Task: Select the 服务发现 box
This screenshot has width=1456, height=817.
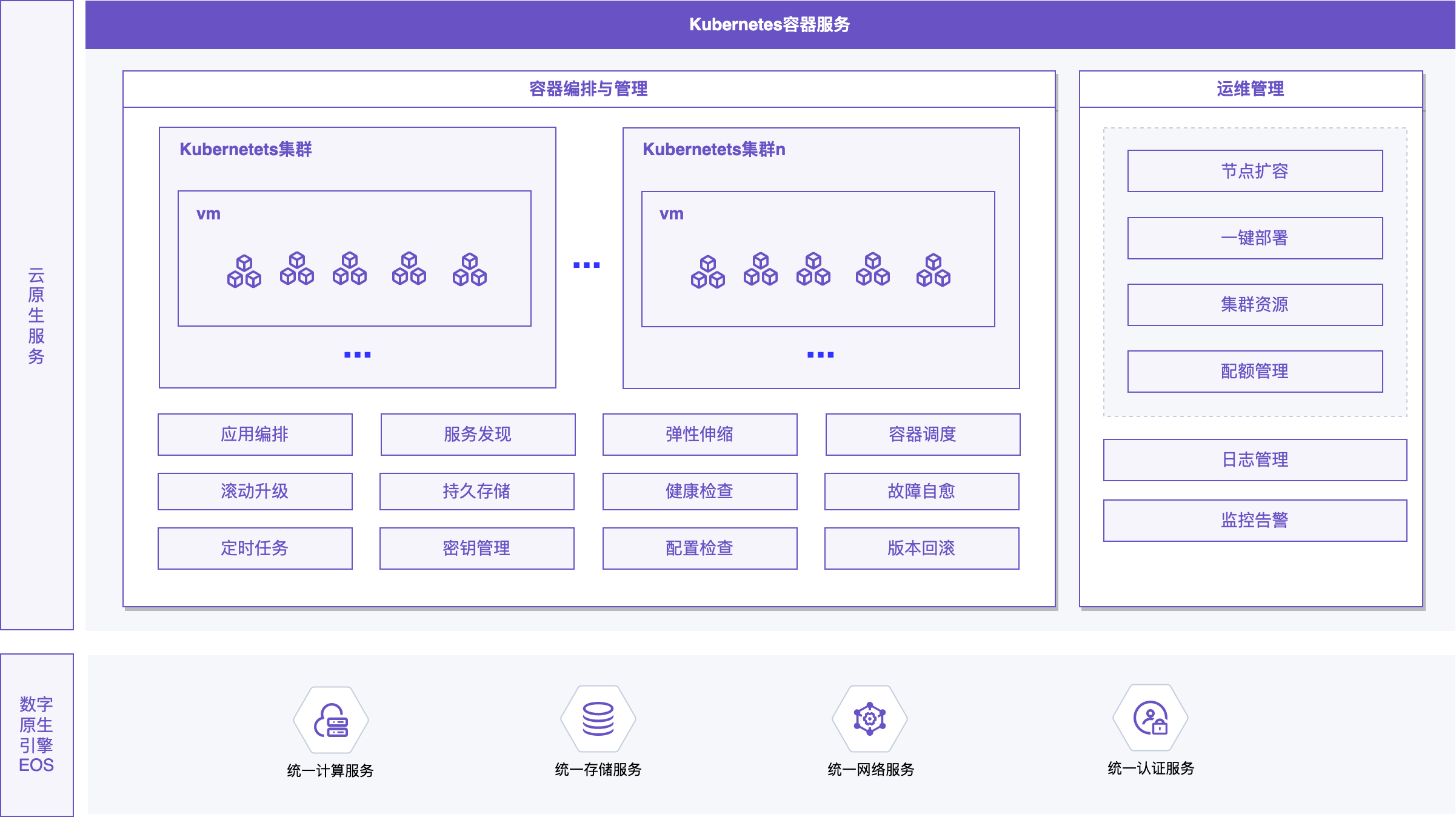Action: (x=478, y=435)
